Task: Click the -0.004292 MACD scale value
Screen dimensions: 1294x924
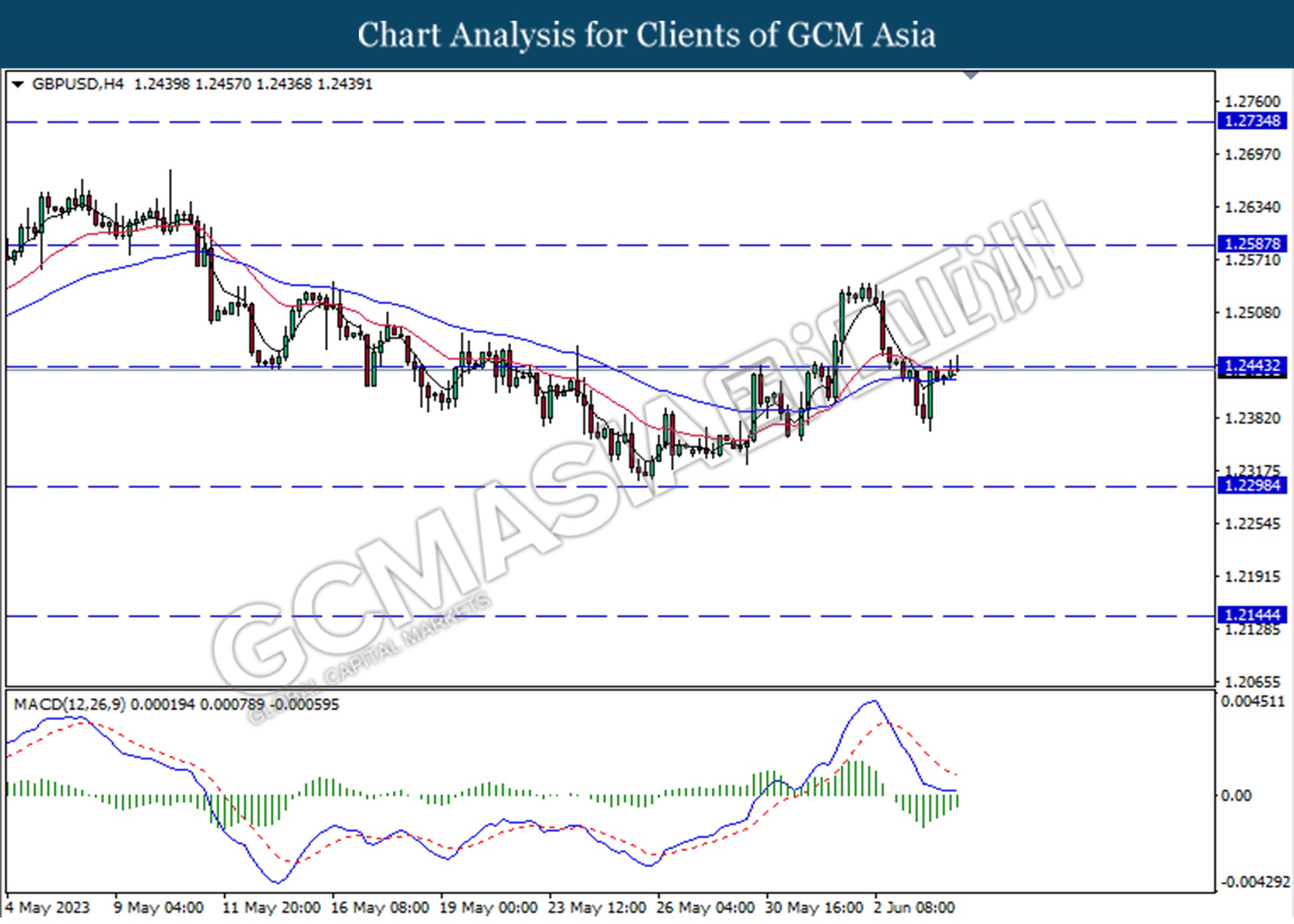Action: tap(1255, 882)
